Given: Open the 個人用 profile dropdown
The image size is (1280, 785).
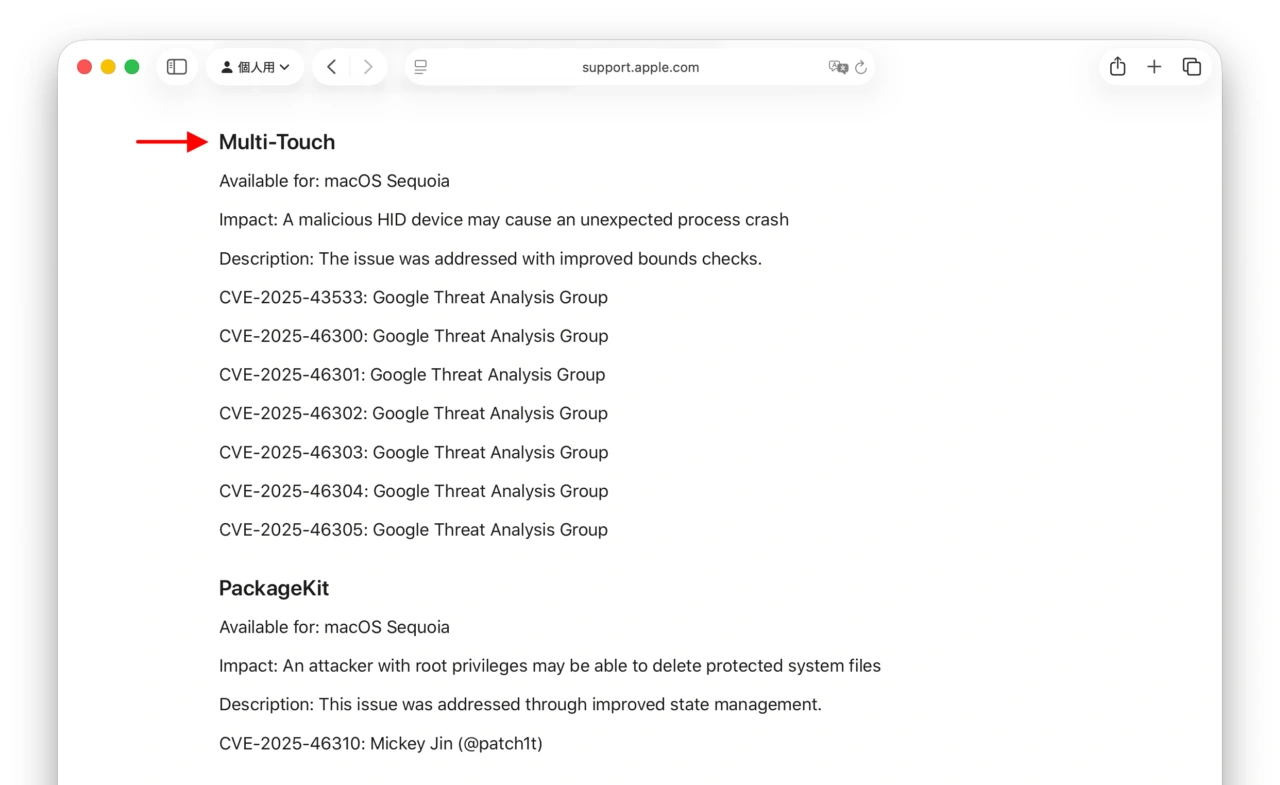Looking at the screenshot, I should coord(255,67).
